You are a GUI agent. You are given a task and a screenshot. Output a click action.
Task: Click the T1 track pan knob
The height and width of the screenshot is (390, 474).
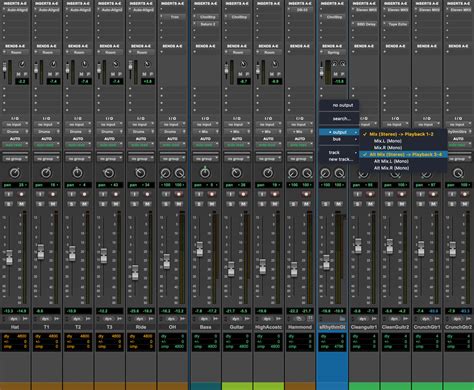(x=46, y=173)
